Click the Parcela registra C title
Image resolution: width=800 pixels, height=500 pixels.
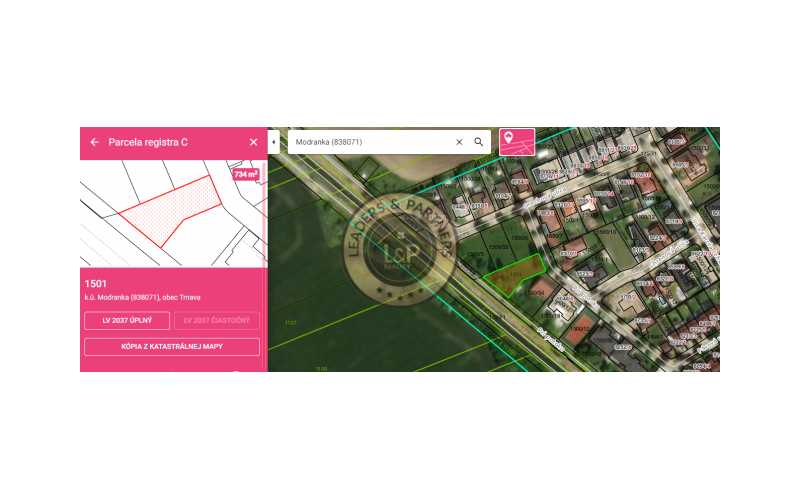pos(148,142)
